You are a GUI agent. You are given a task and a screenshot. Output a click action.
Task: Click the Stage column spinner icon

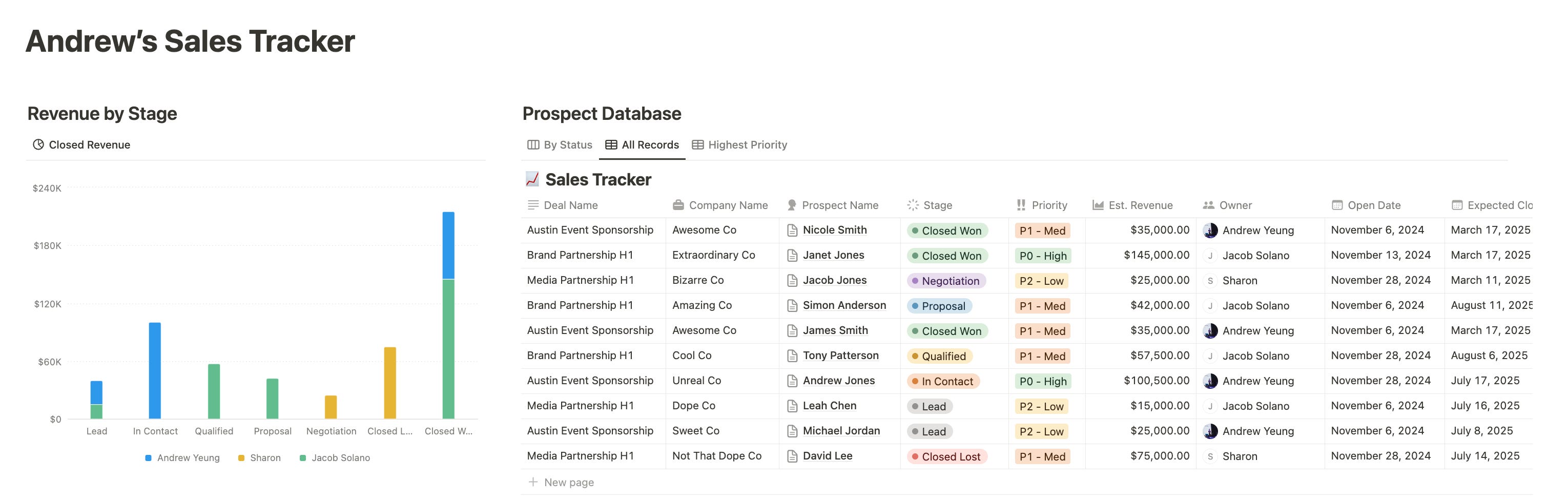(913, 205)
